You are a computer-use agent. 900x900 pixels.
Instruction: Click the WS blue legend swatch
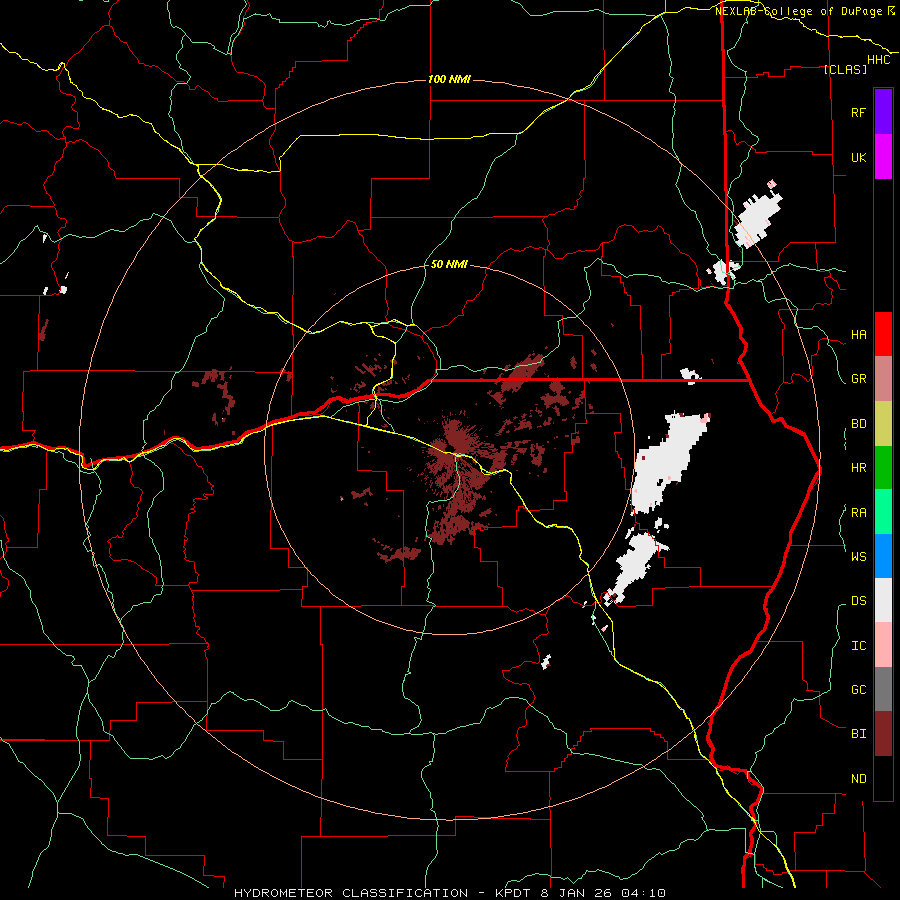(x=883, y=556)
